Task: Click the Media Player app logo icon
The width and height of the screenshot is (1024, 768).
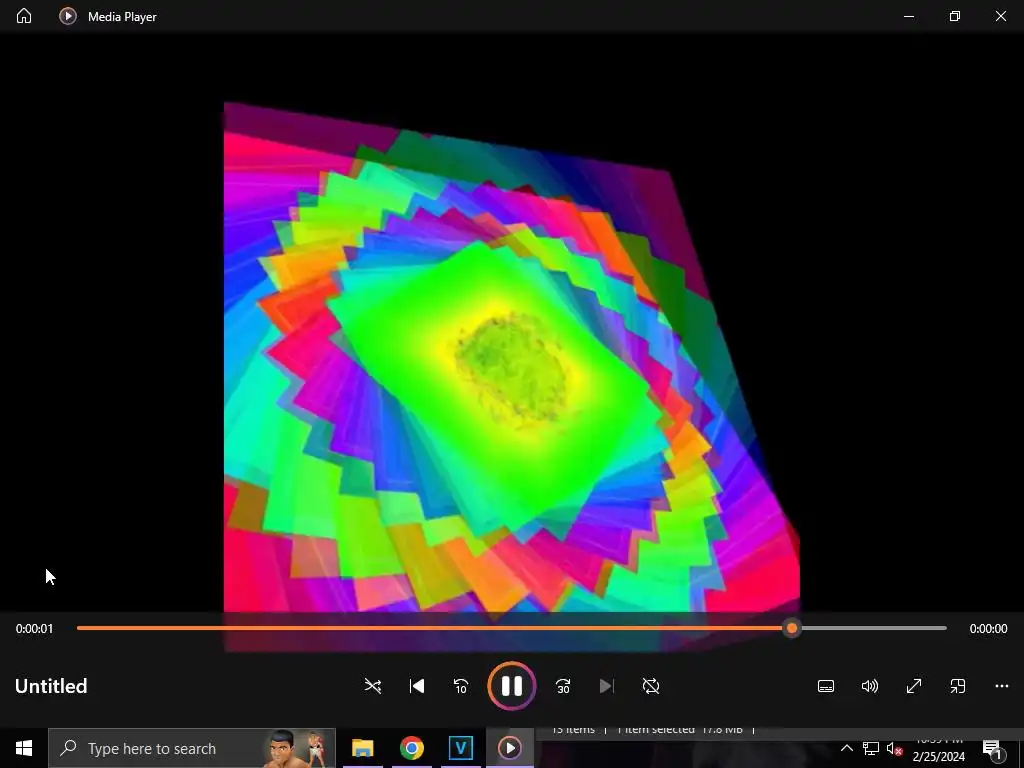Action: (68, 16)
